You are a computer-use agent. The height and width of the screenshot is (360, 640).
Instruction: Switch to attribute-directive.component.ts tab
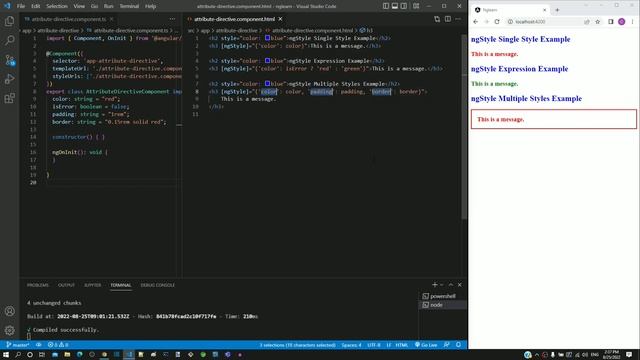[x=69, y=19]
